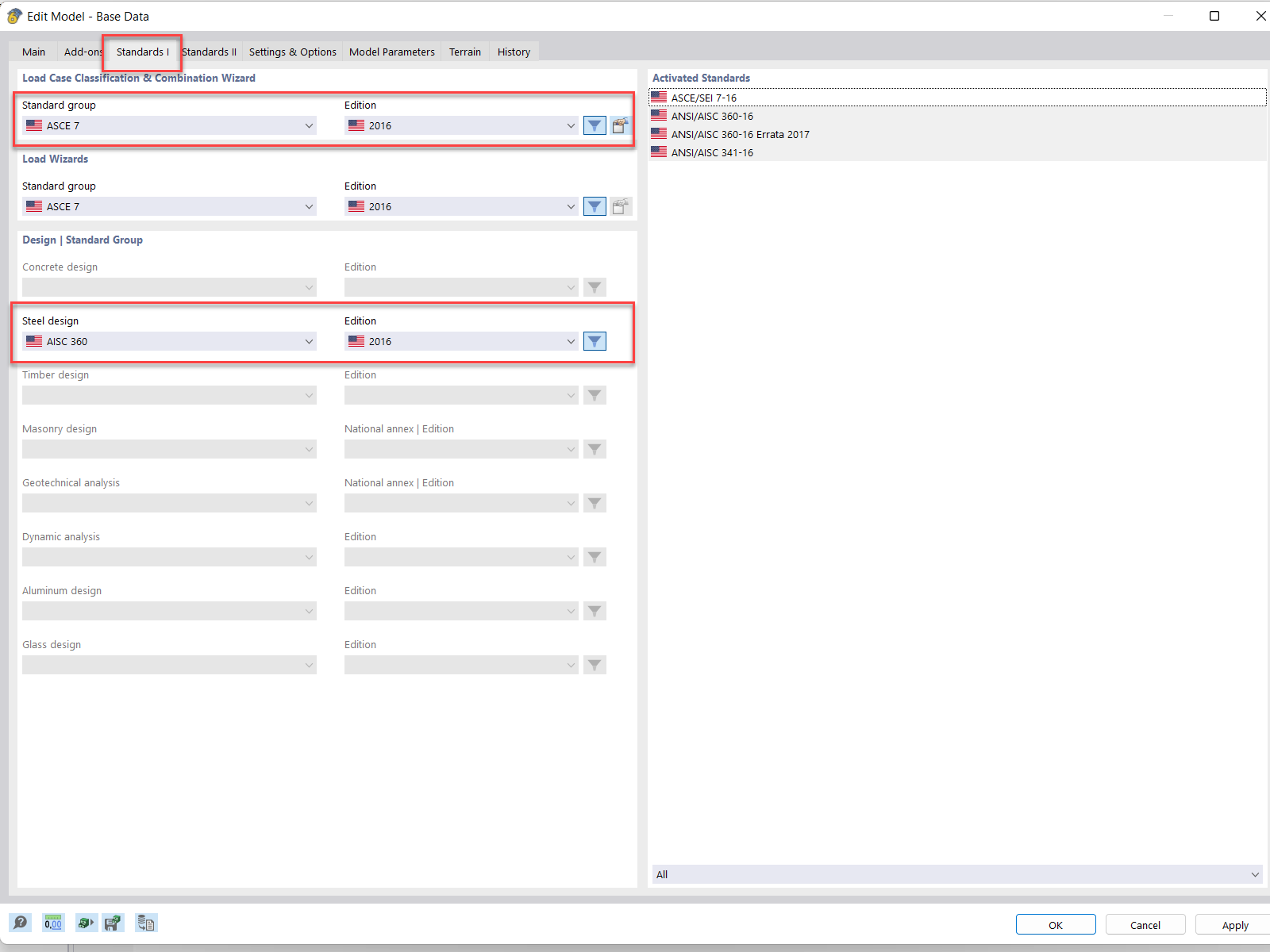The image size is (1270, 952).
Task: Click the load default settings green drawer icon
Action: 86,923
